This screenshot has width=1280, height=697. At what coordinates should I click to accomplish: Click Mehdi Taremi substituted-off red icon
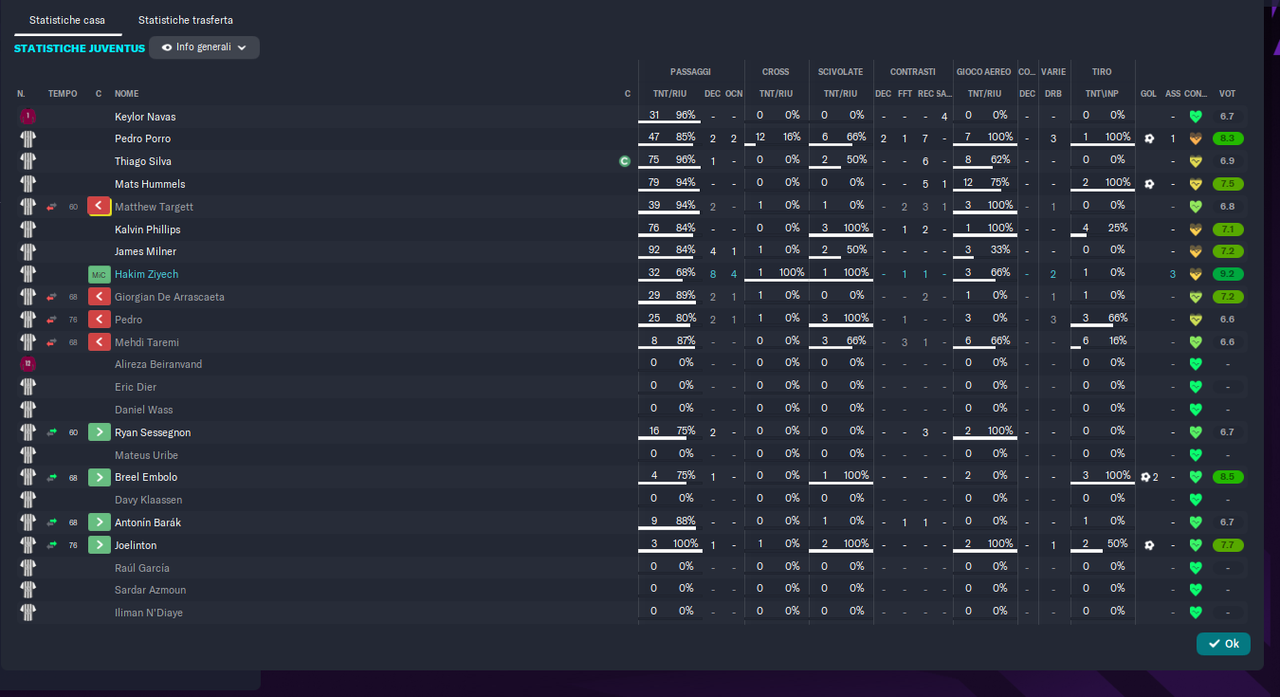click(x=99, y=342)
